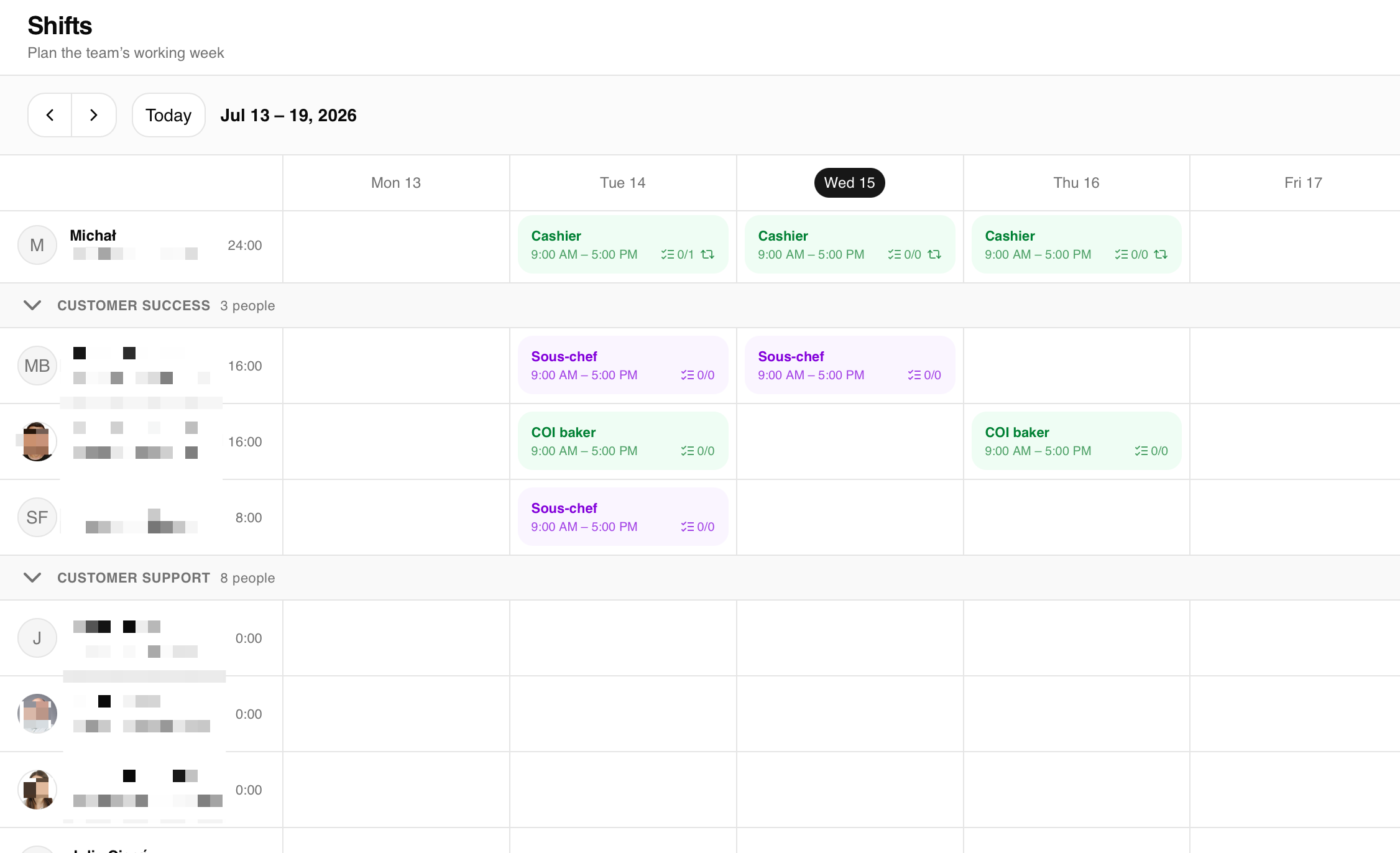Go to the previous week arrow
1400x853 pixels.
pyautogui.click(x=50, y=115)
